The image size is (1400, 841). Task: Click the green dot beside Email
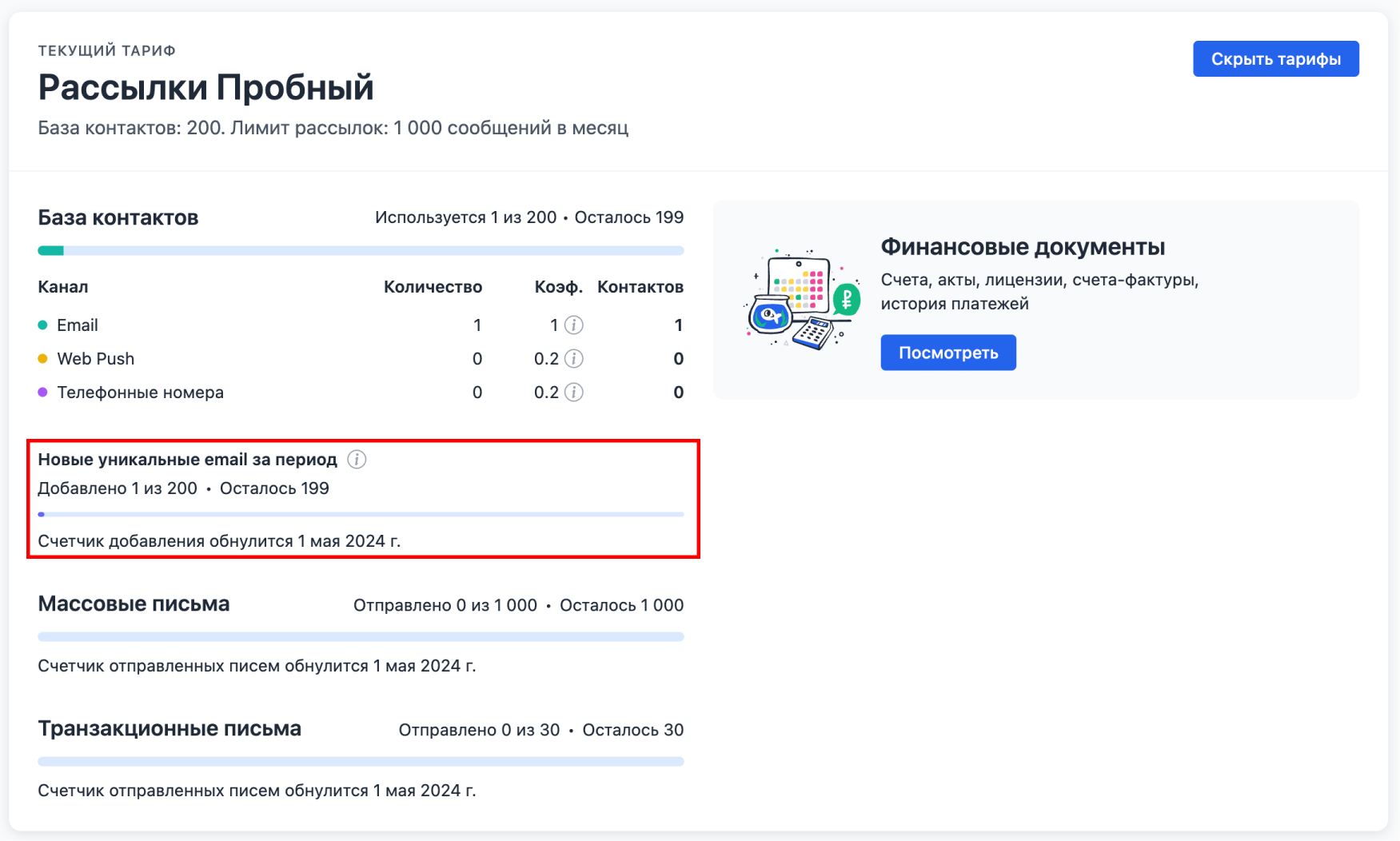tap(43, 325)
